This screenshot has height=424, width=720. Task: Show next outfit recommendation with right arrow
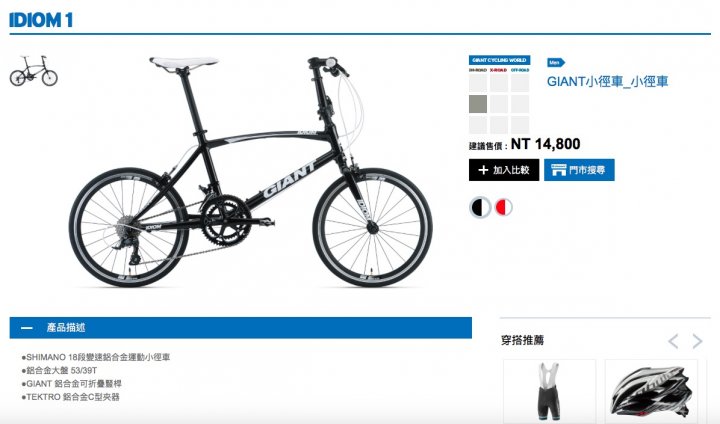pyautogui.click(x=698, y=341)
